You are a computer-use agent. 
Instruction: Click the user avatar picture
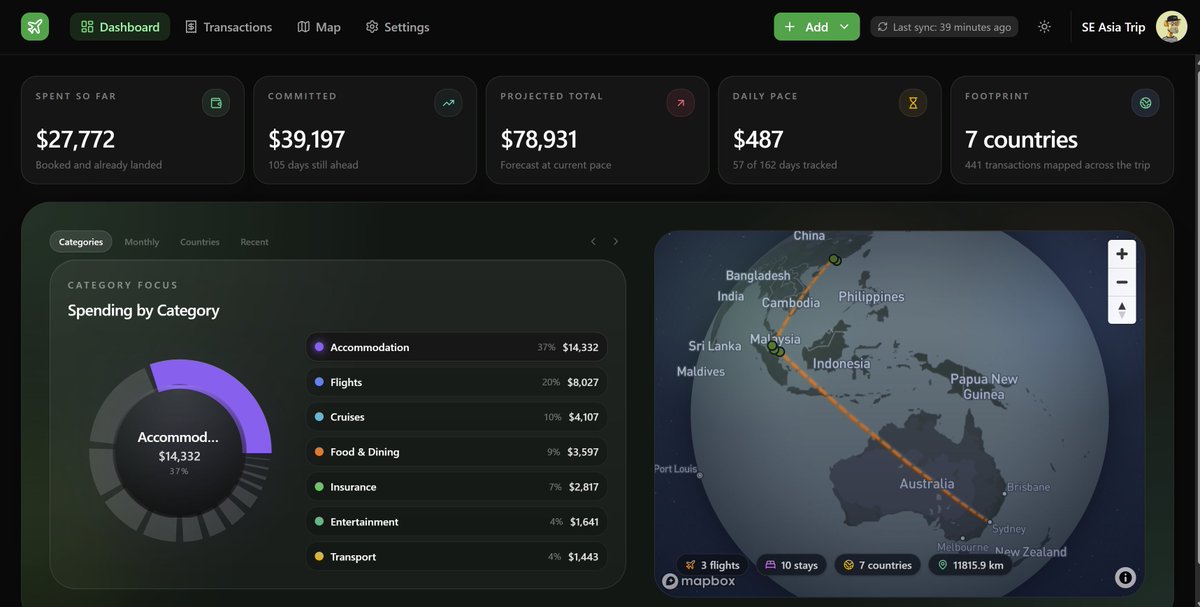[1171, 27]
